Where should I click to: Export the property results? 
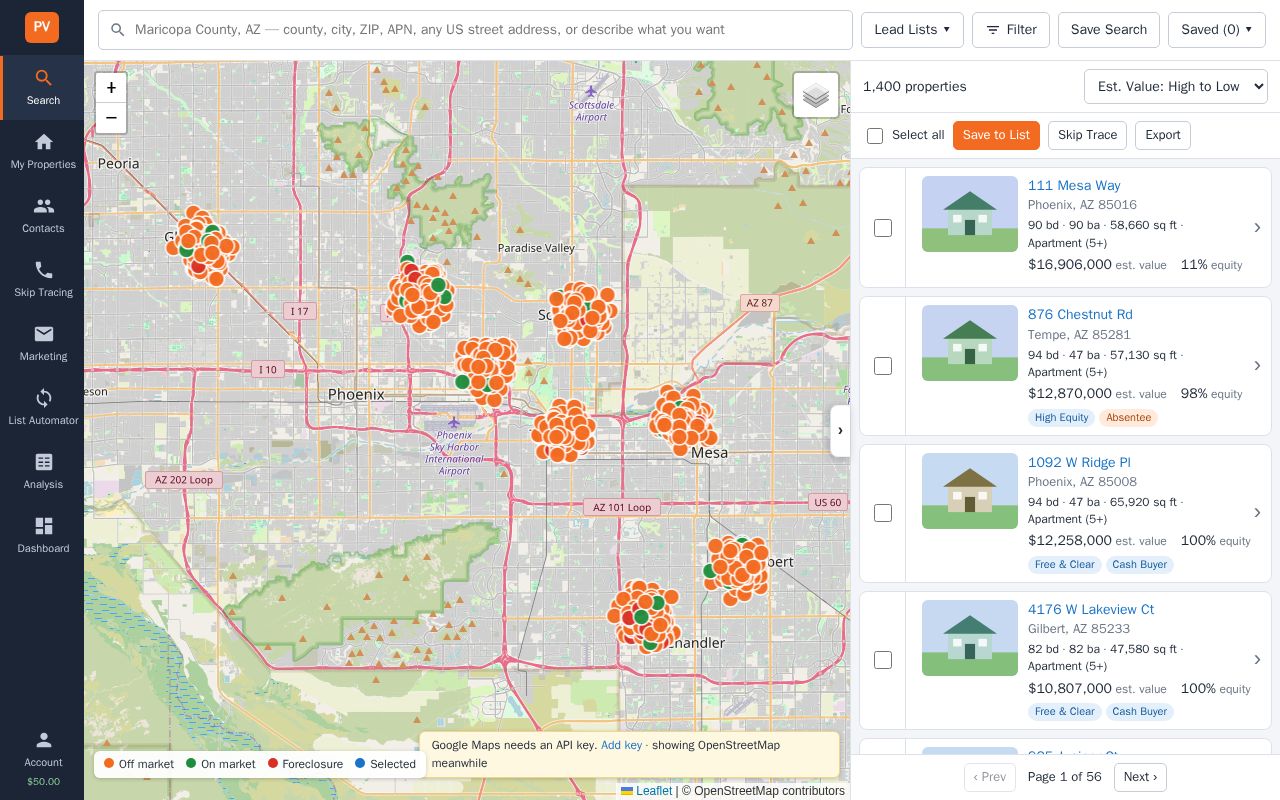(1163, 135)
